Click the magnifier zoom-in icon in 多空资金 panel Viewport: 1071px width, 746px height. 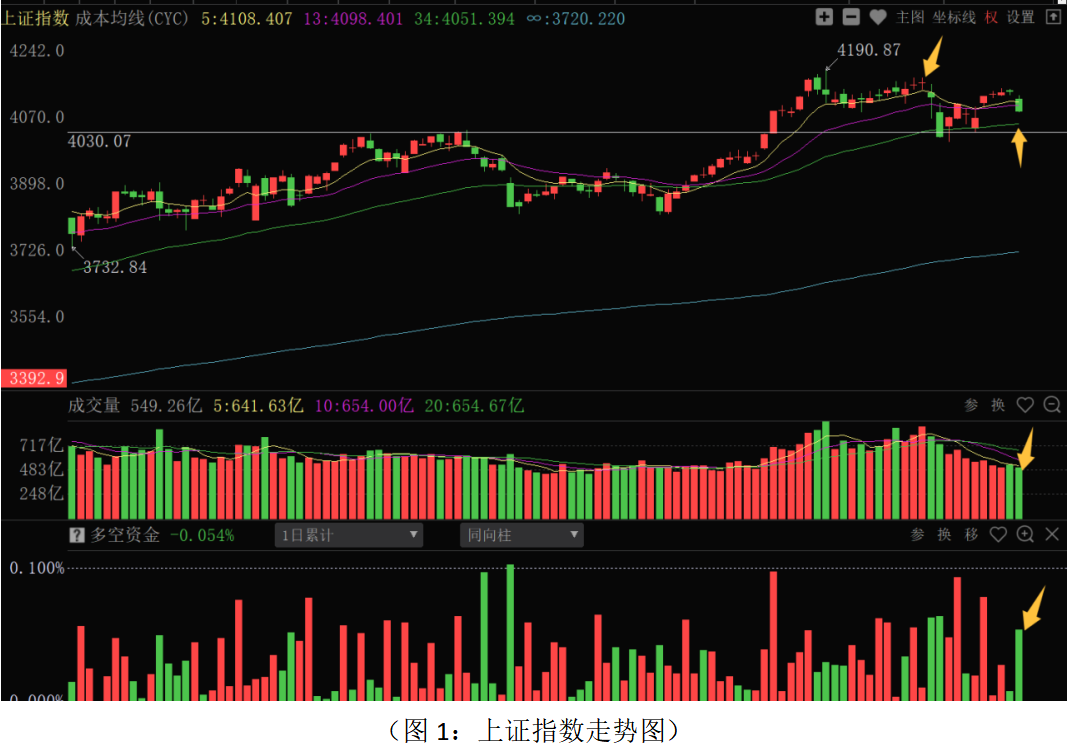1025,535
